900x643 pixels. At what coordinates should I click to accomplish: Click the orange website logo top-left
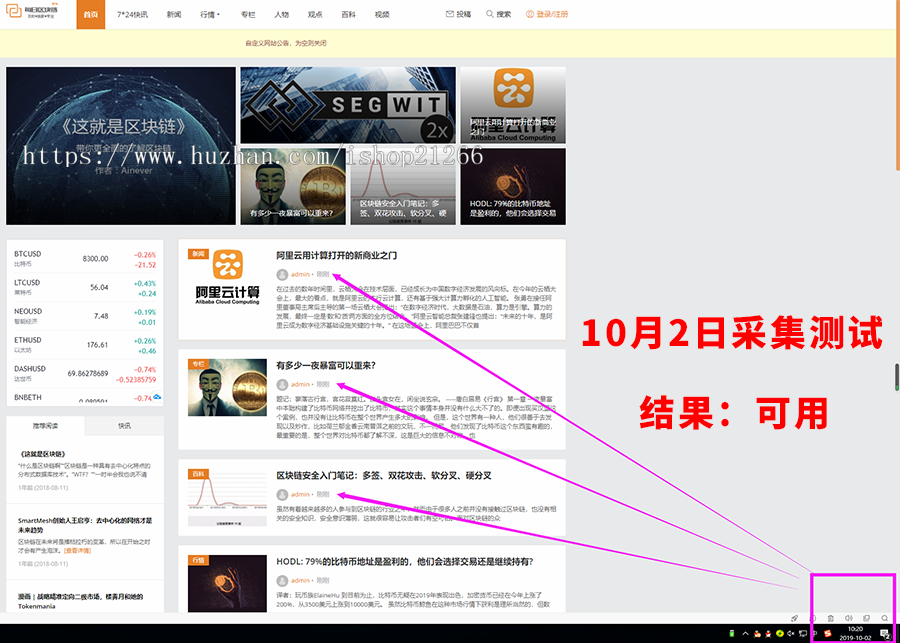[x=15, y=13]
